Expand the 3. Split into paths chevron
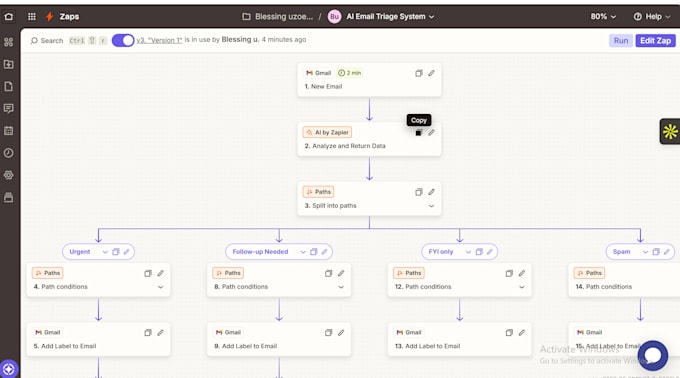 (431, 206)
